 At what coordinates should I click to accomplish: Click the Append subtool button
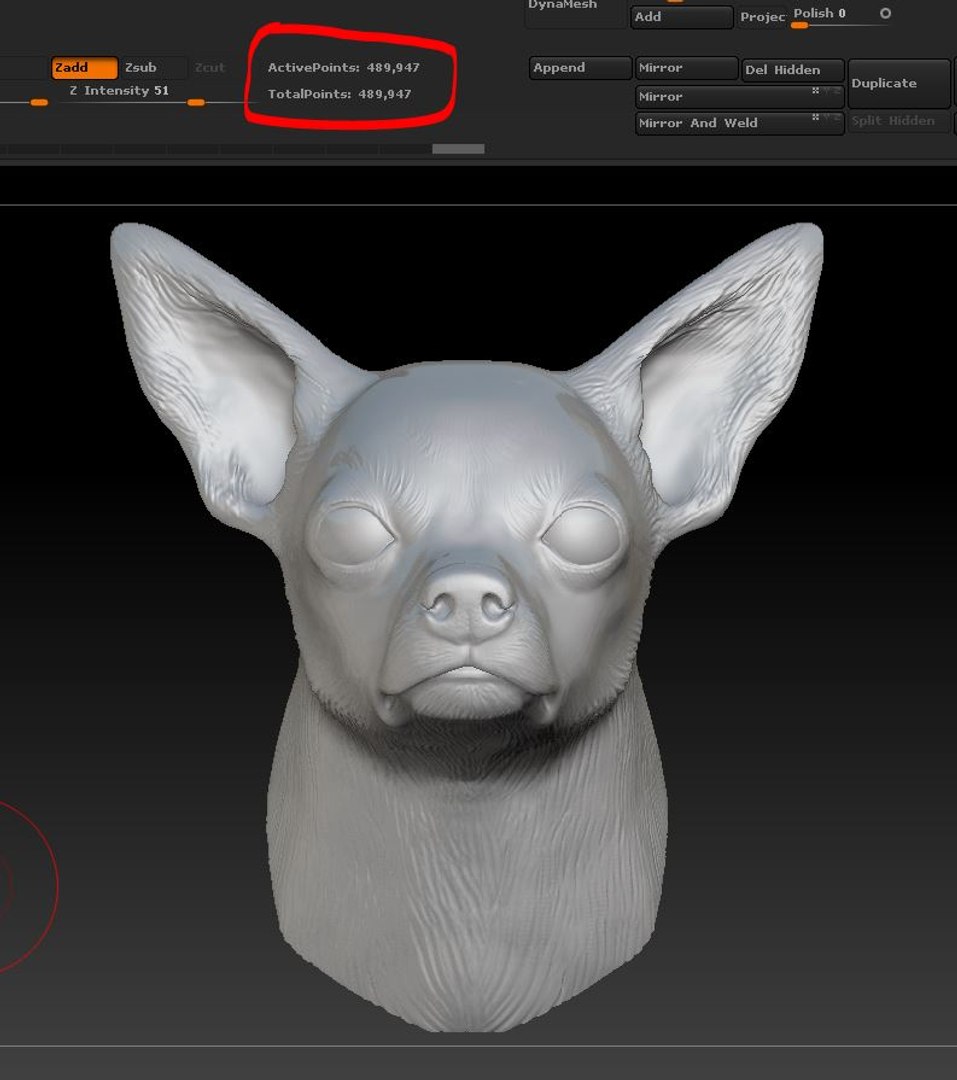580,68
